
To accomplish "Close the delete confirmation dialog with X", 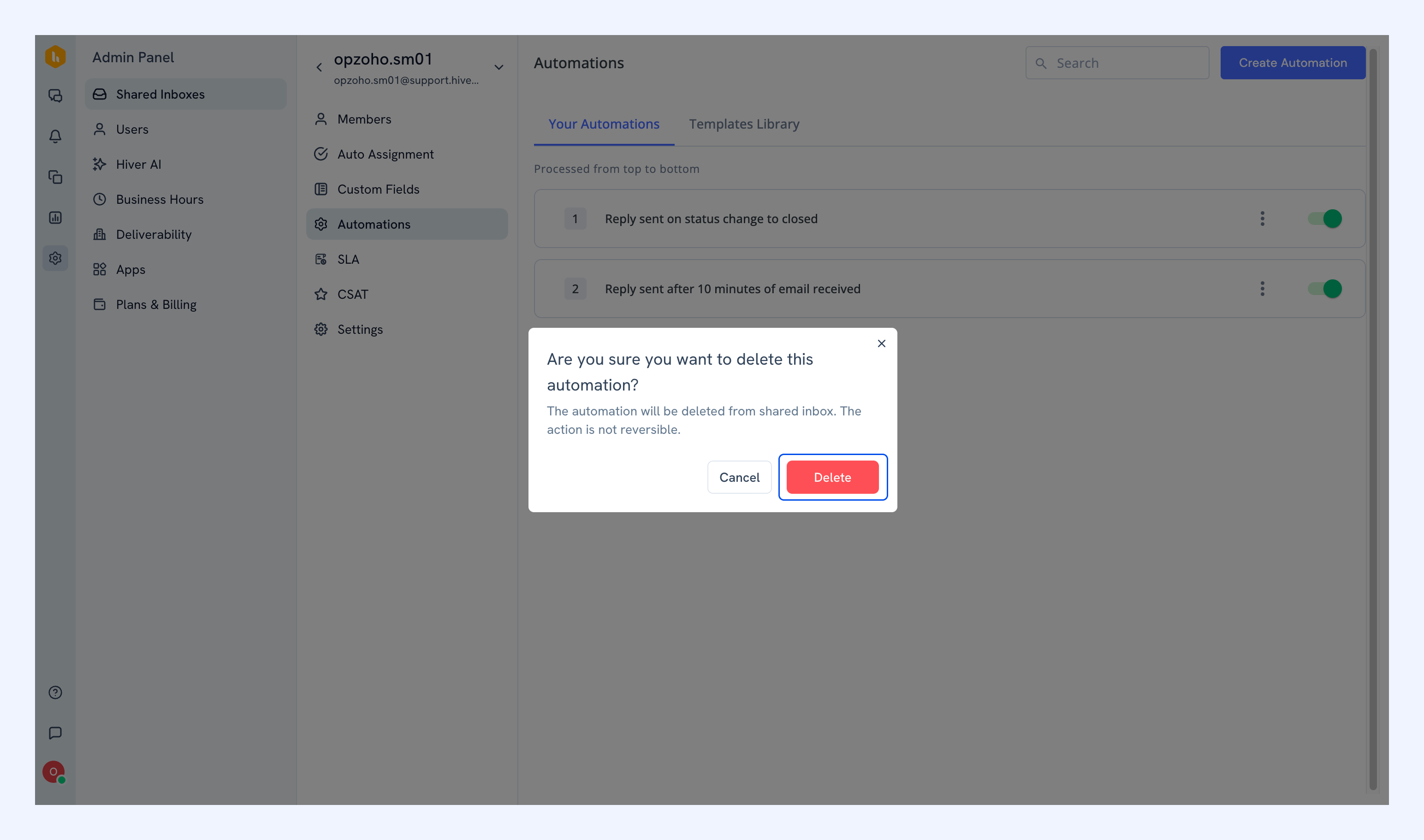I will [882, 343].
